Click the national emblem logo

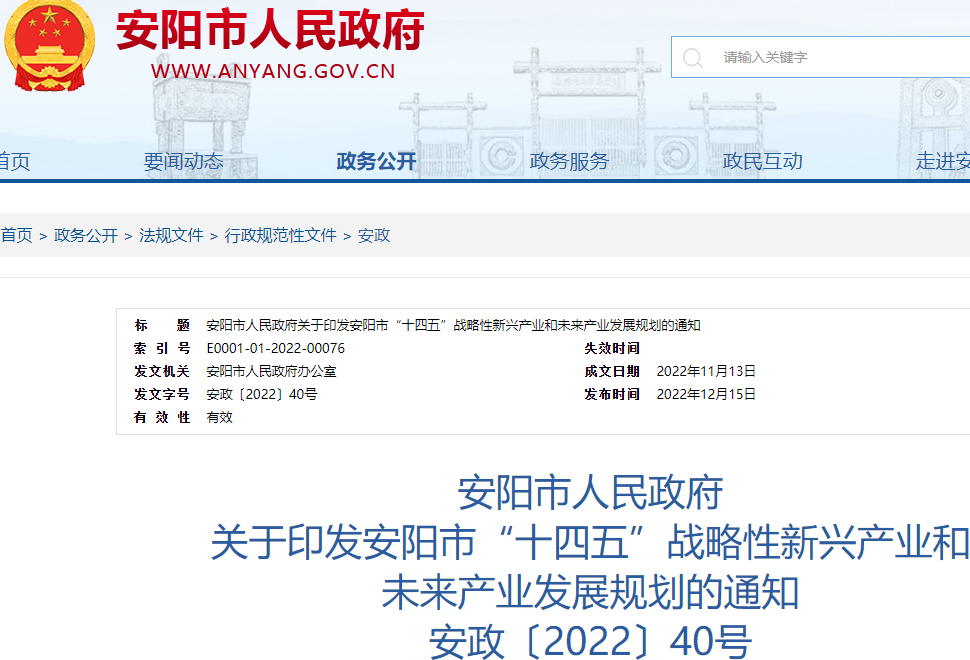(x=48, y=46)
